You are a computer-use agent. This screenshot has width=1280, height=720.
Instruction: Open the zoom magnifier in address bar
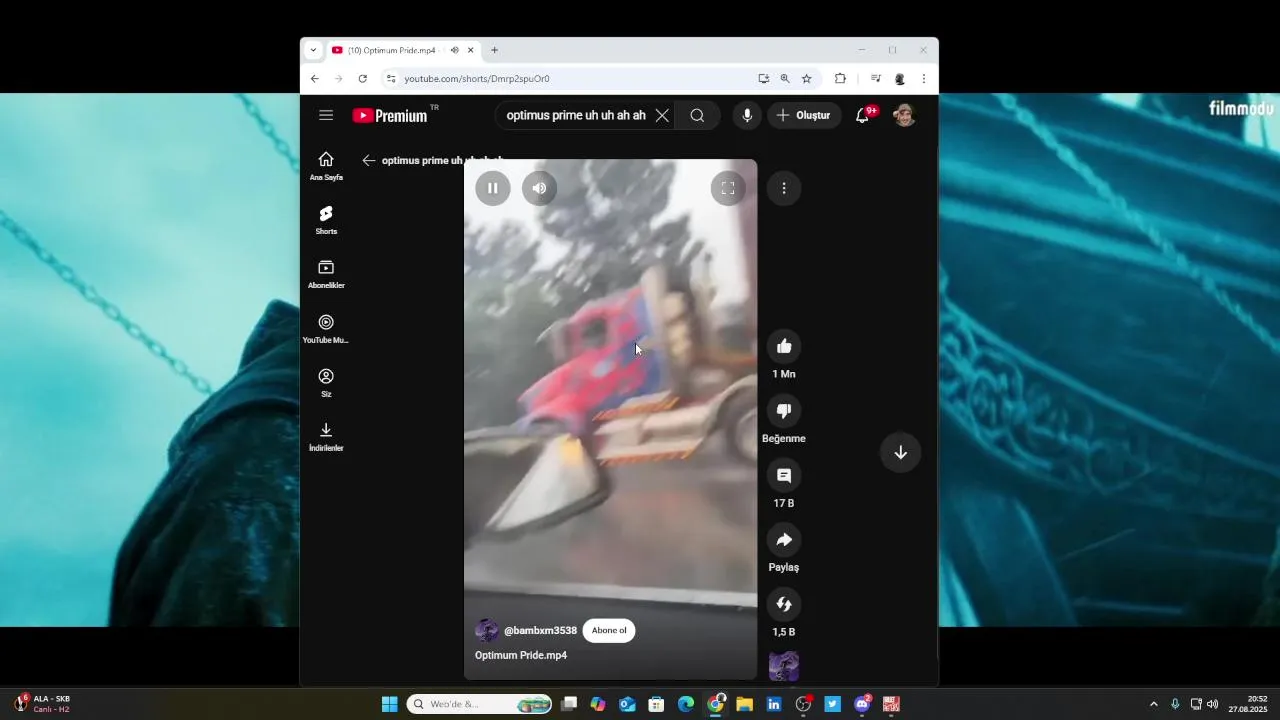click(x=785, y=78)
